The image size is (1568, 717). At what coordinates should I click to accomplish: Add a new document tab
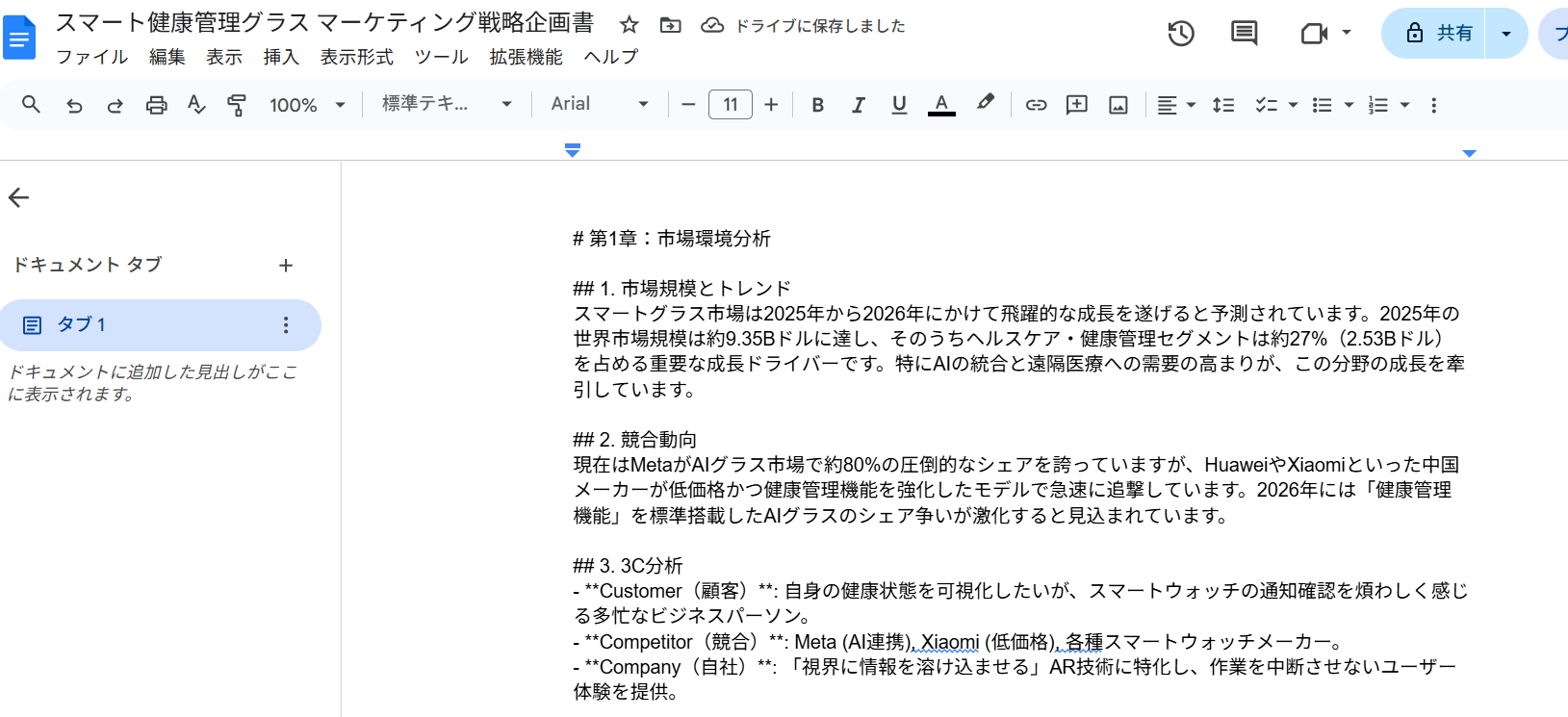click(286, 266)
